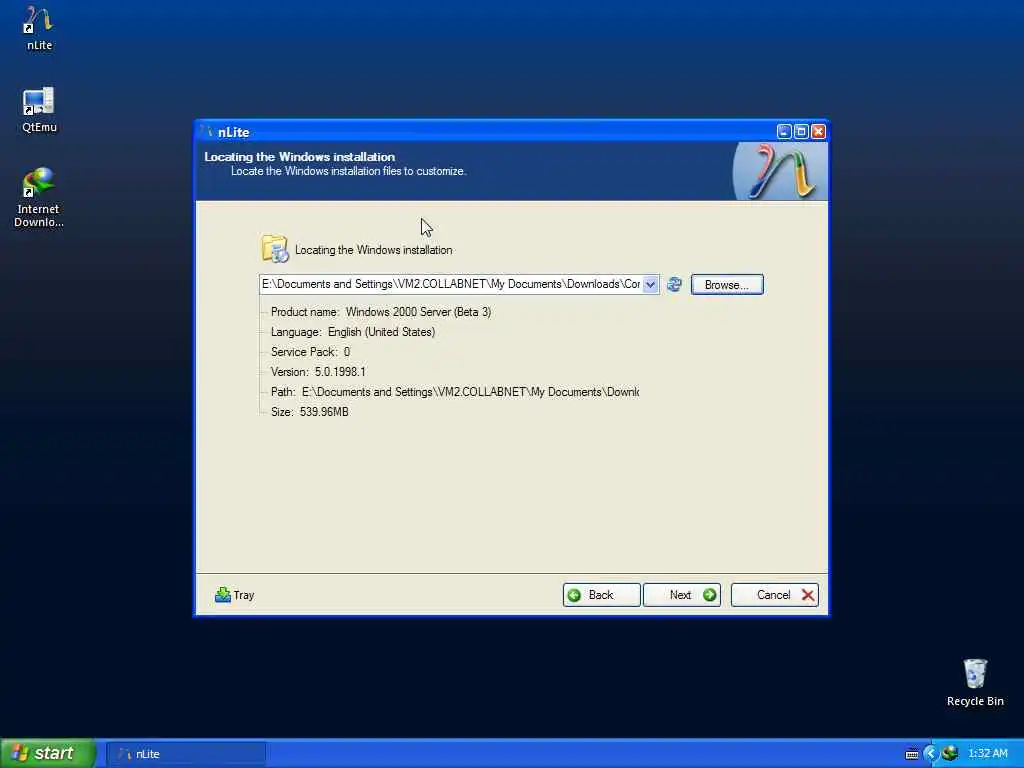Click the folder icon beside Locating the Windows installation
The width and height of the screenshot is (1024, 768).
(275, 249)
